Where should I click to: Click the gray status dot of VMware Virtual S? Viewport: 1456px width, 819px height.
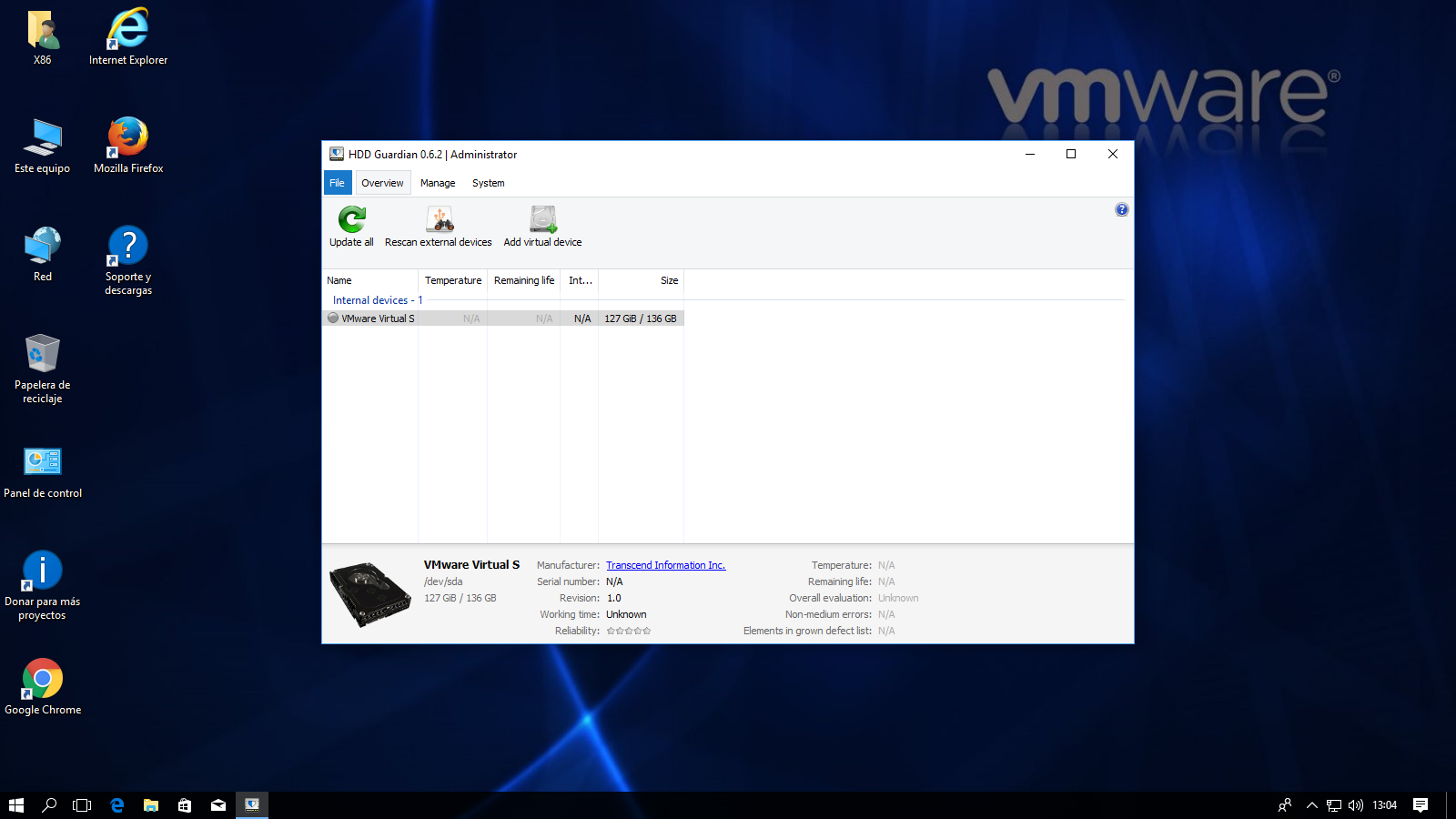(x=333, y=318)
